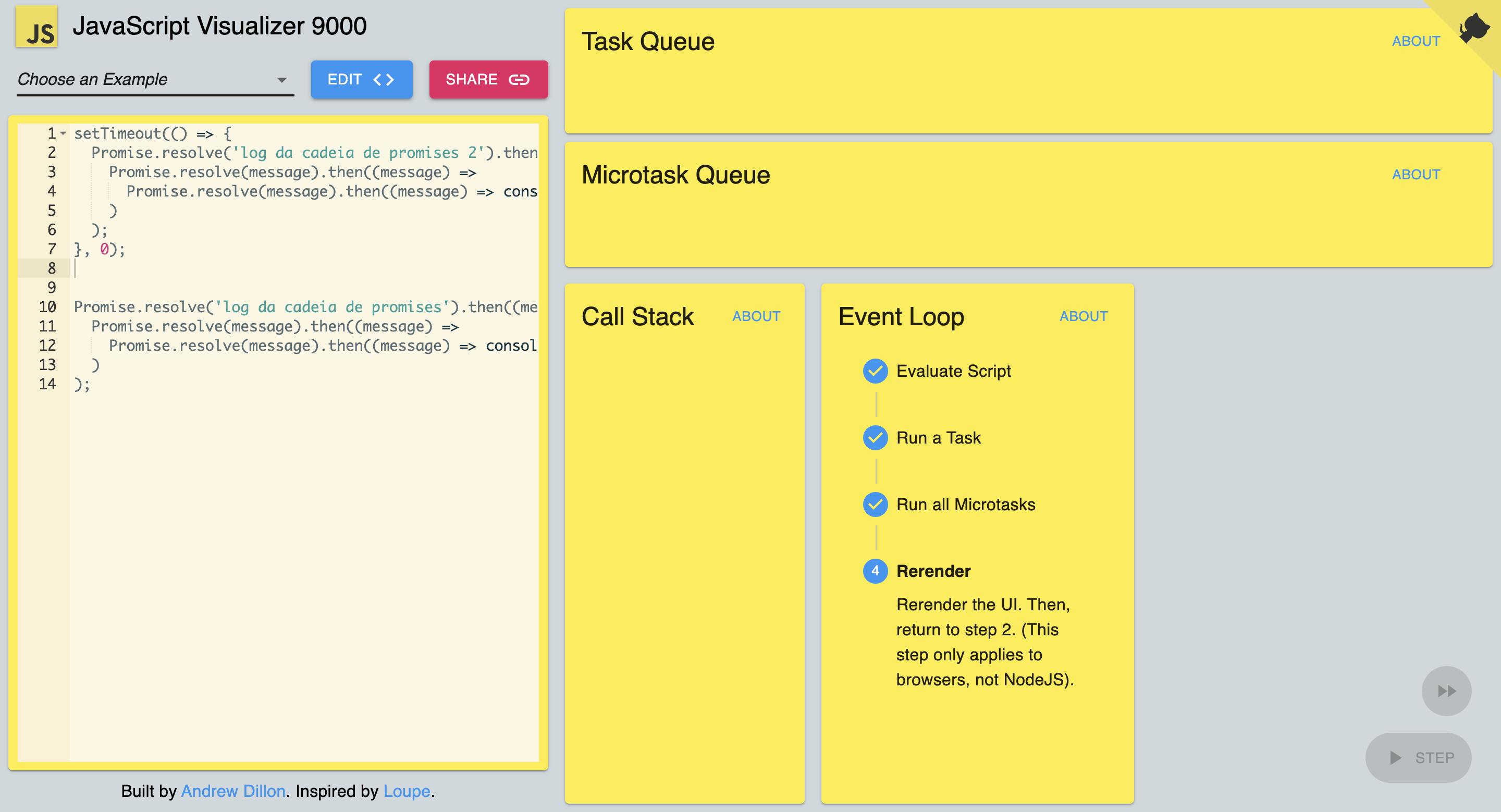Click the setTimeout code on line 1
The image size is (1501, 812).
tap(153, 134)
